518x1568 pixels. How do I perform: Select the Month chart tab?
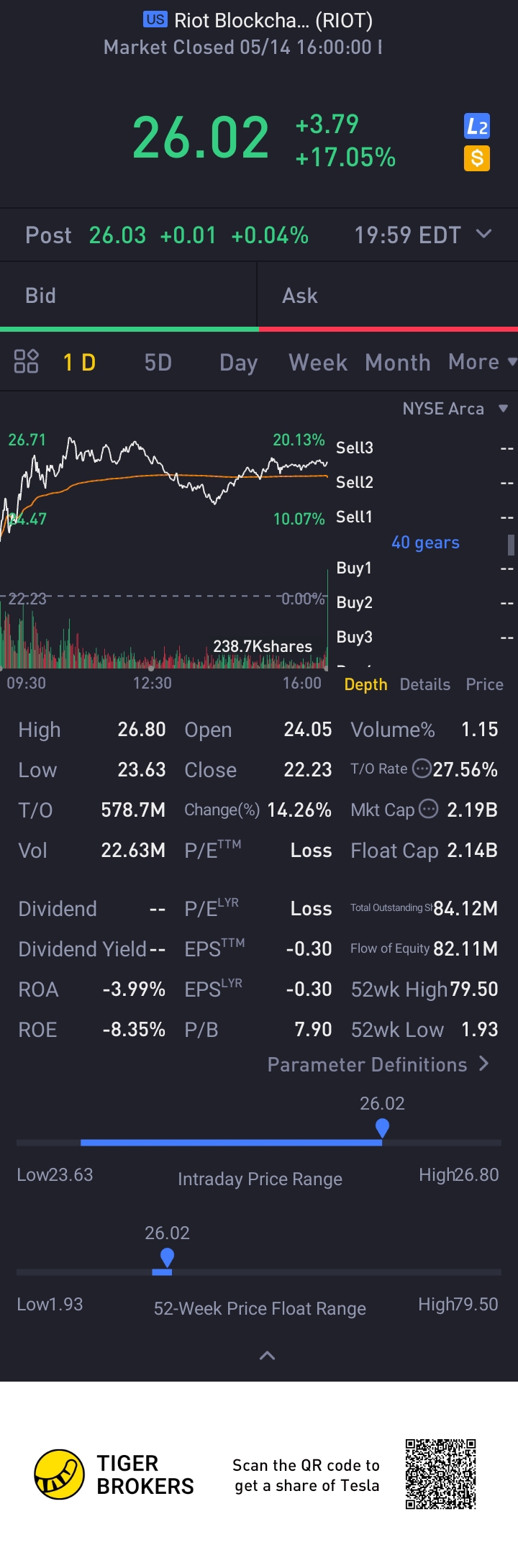[397, 362]
